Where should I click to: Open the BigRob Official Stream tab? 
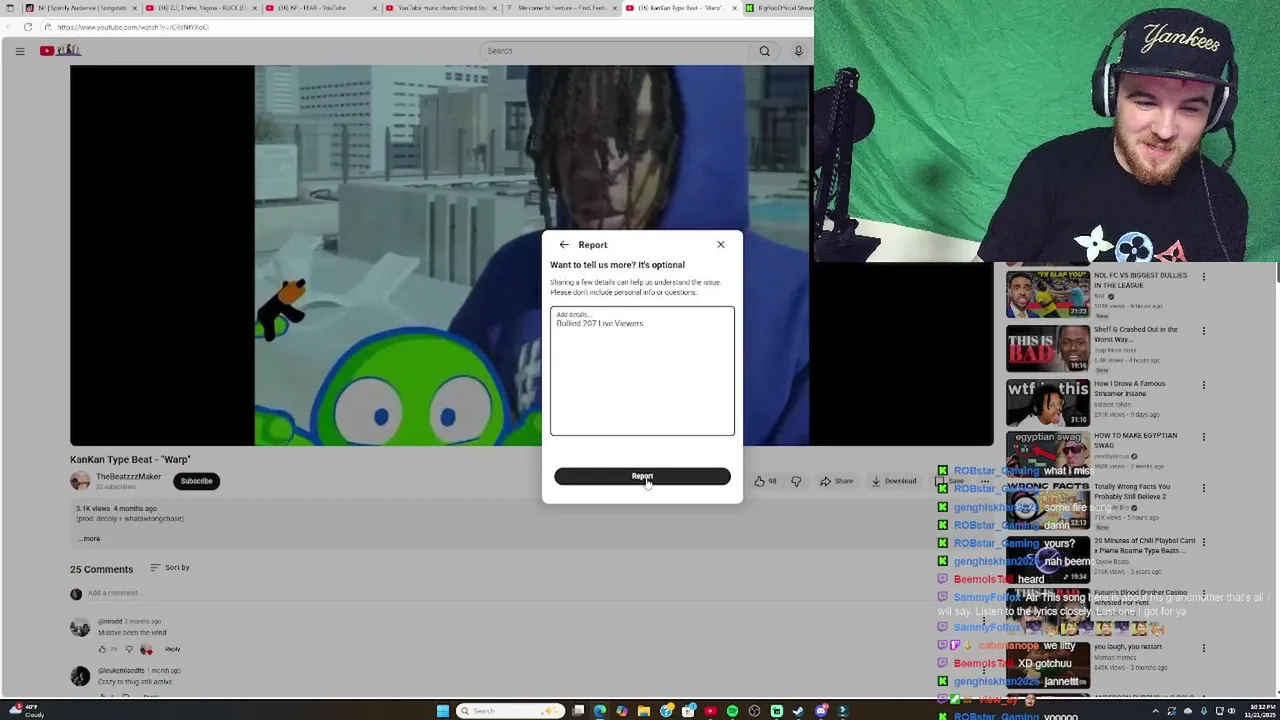point(780,8)
